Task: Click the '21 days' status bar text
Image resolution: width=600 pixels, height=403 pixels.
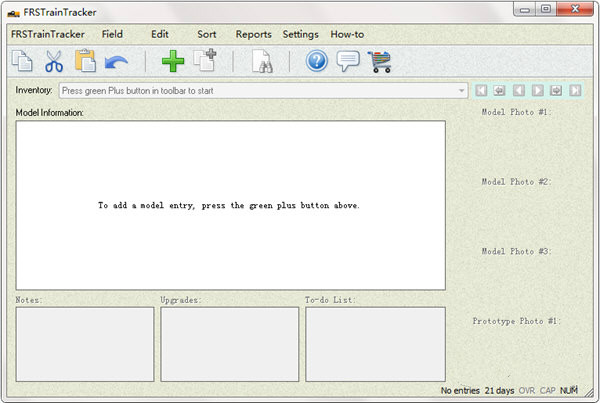Action: click(x=499, y=390)
